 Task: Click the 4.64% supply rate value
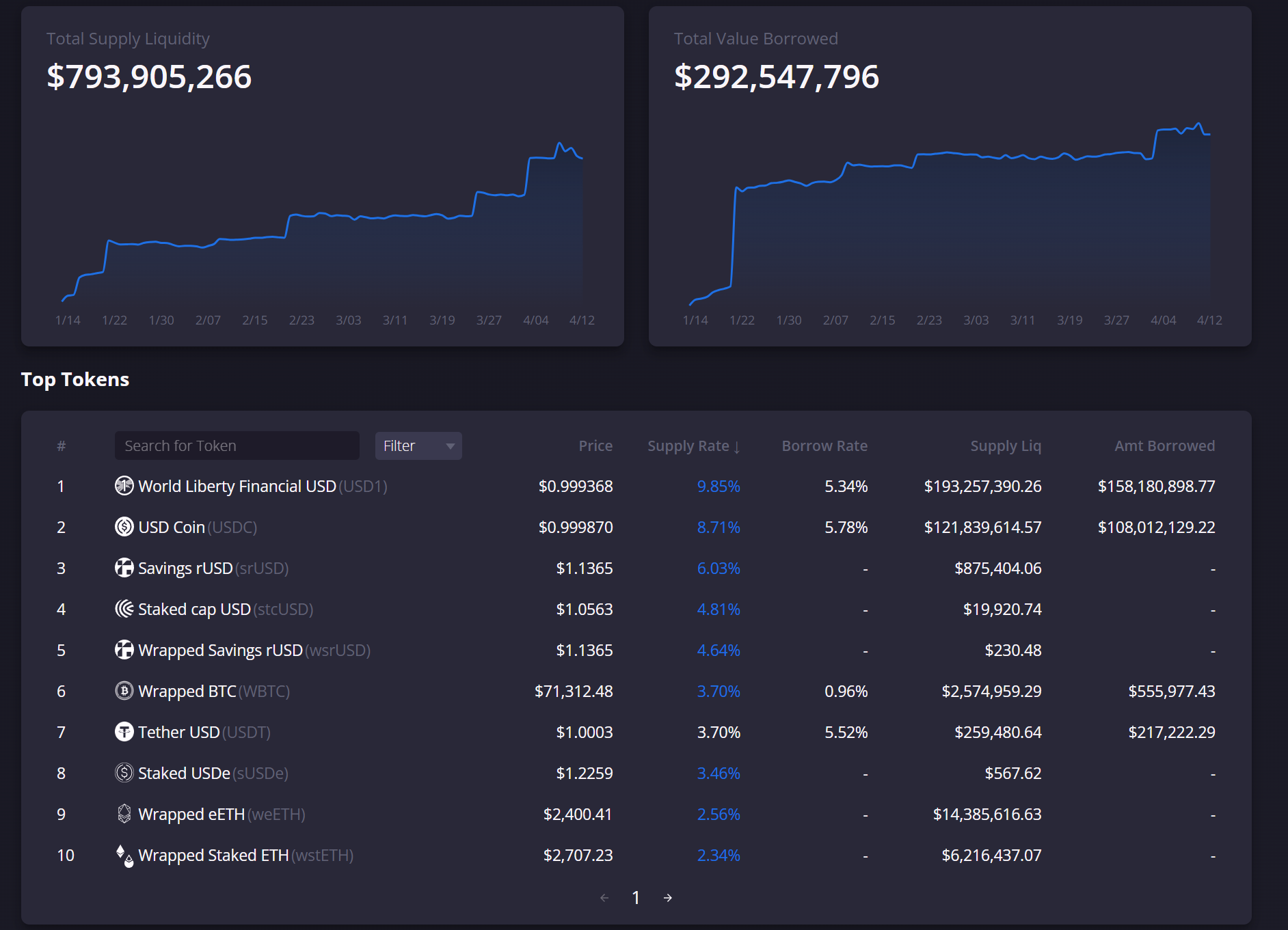coord(719,650)
